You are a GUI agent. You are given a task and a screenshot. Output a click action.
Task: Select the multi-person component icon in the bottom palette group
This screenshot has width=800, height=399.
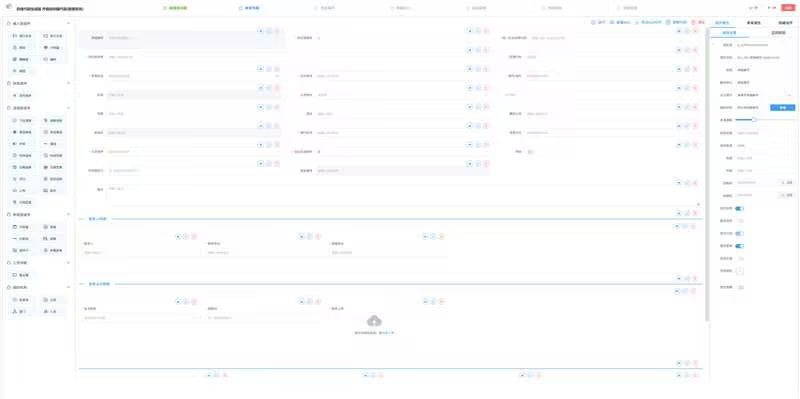pyautogui.click(x=46, y=311)
